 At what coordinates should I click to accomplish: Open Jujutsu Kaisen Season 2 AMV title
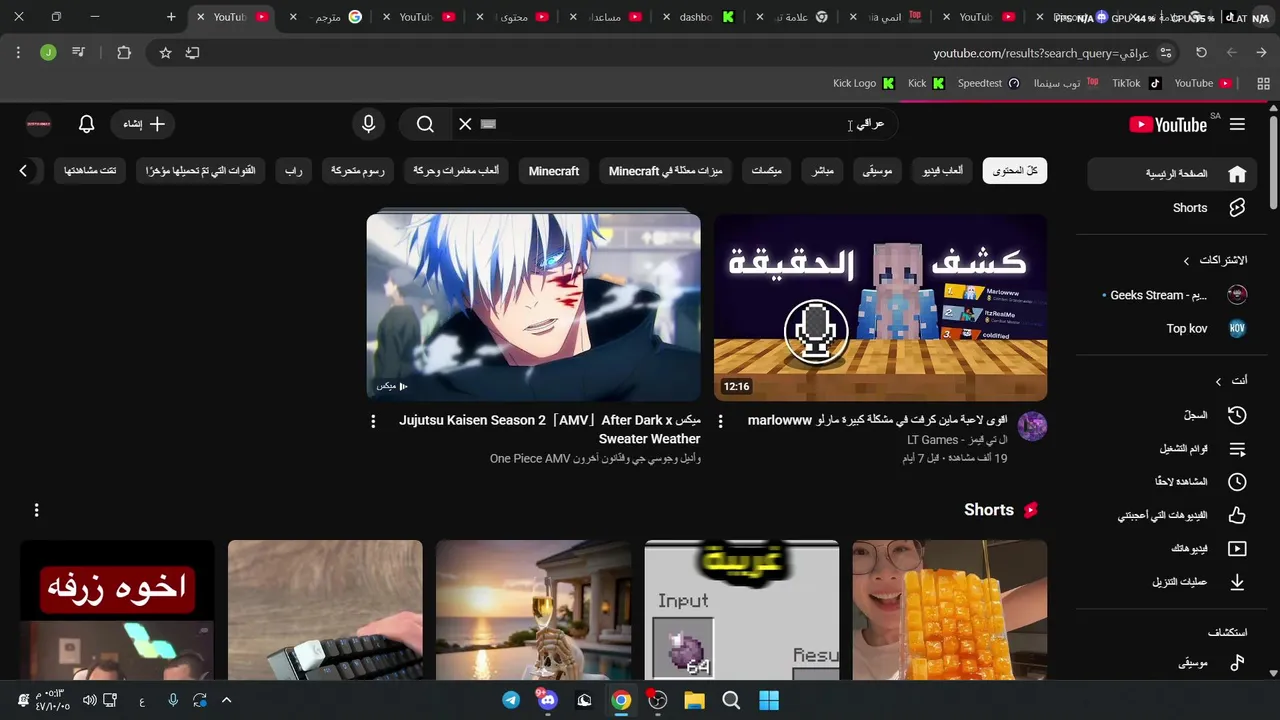pos(550,429)
